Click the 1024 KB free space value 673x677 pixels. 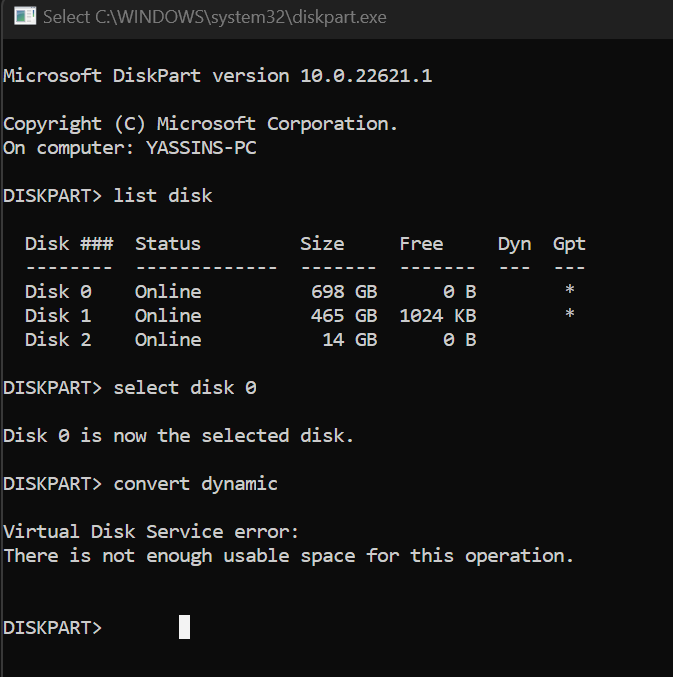tap(437, 316)
